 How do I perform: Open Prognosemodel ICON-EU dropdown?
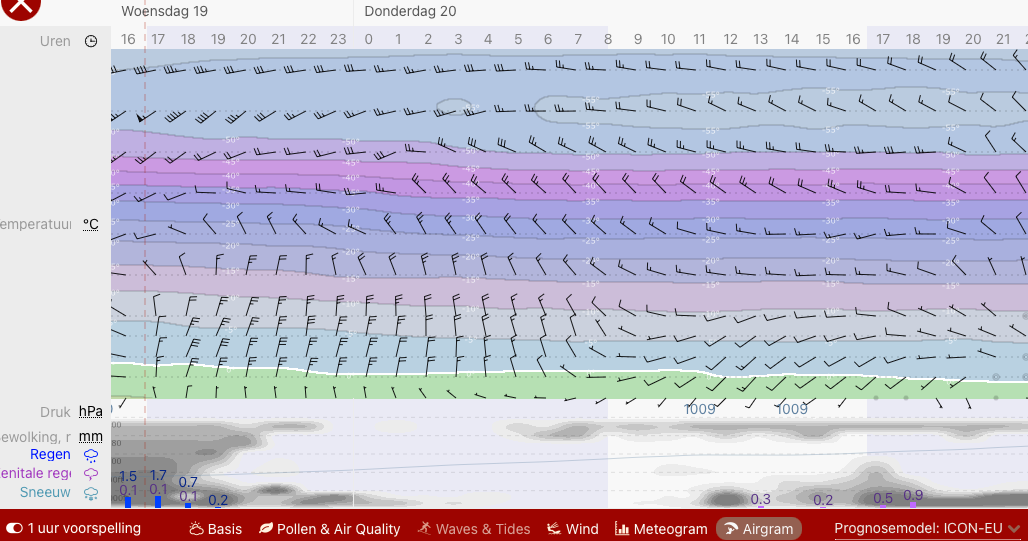click(926, 529)
